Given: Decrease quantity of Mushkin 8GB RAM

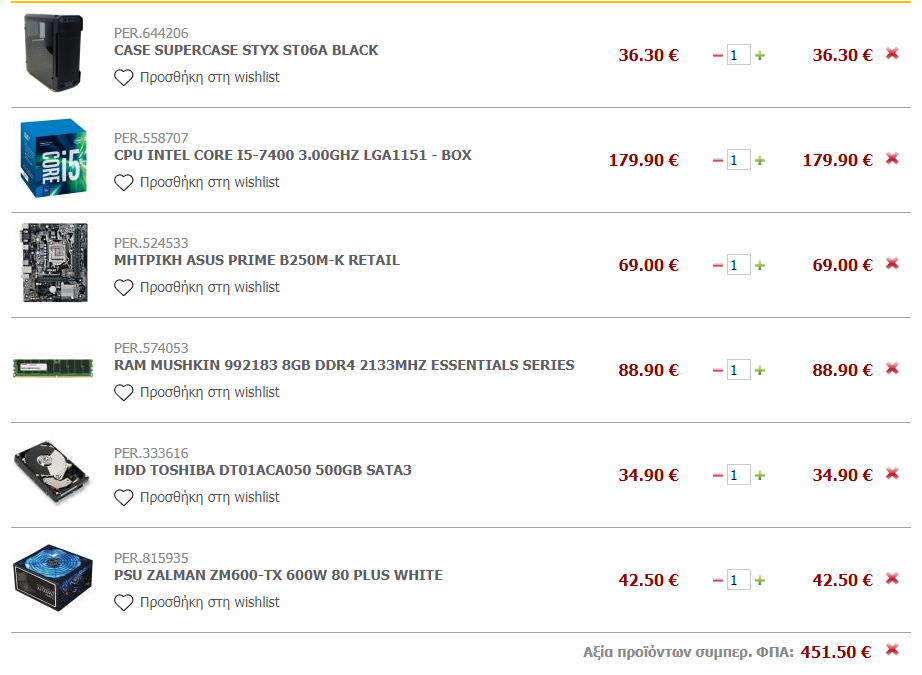Looking at the screenshot, I should (717, 370).
